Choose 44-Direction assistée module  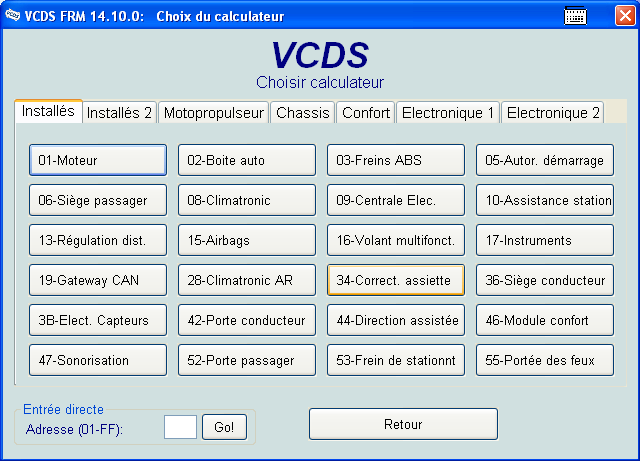click(x=396, y=320)
